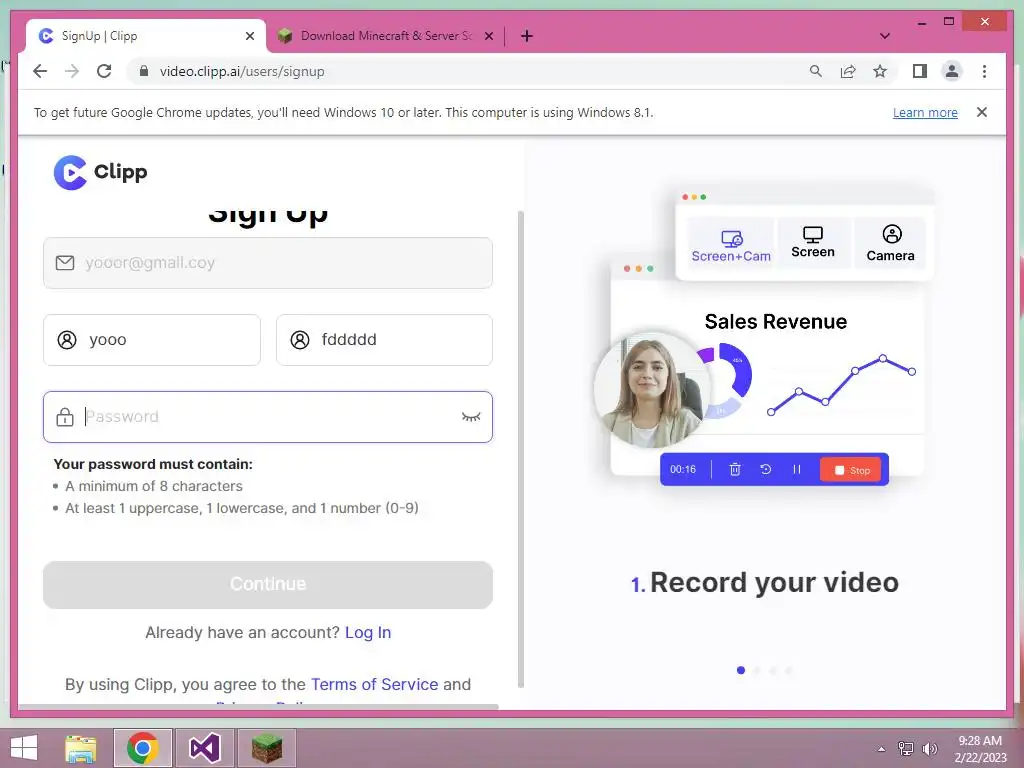1024x768 pixels.
Task: Click the 'Sales Revenue' chart title
Action: (776, 321)
